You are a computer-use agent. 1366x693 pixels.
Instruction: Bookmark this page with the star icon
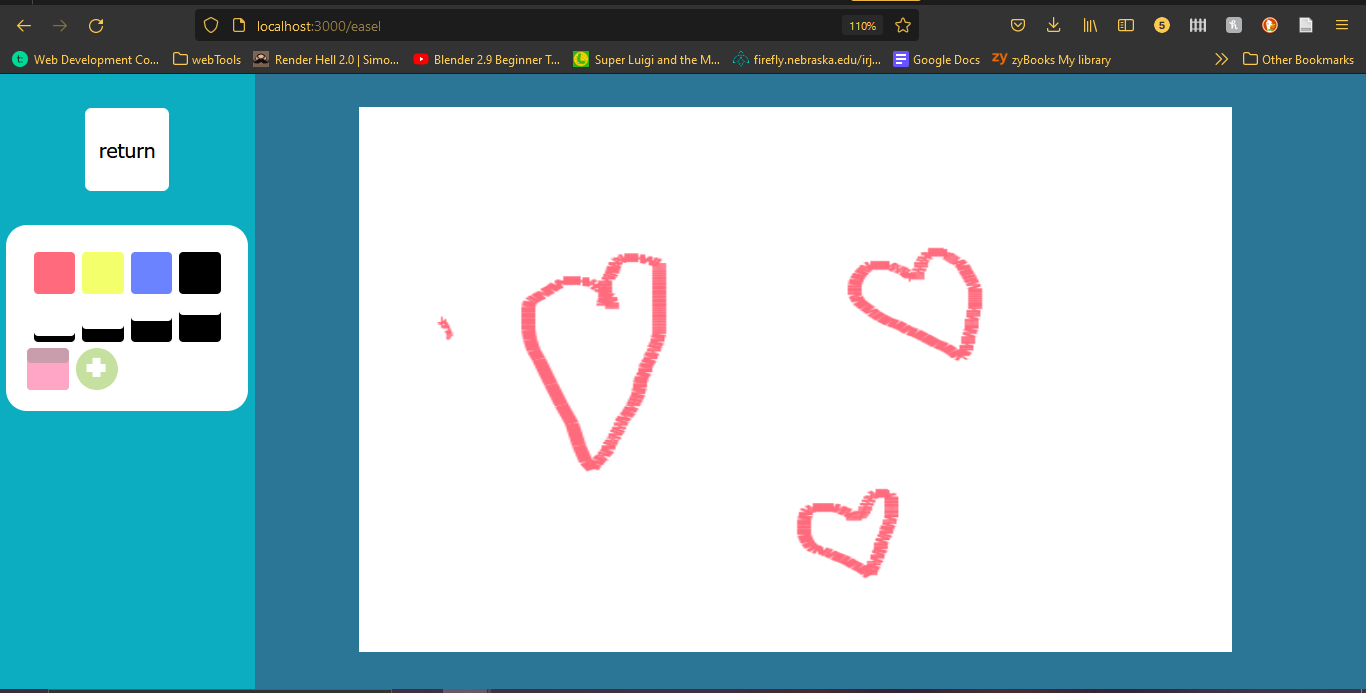903,26
